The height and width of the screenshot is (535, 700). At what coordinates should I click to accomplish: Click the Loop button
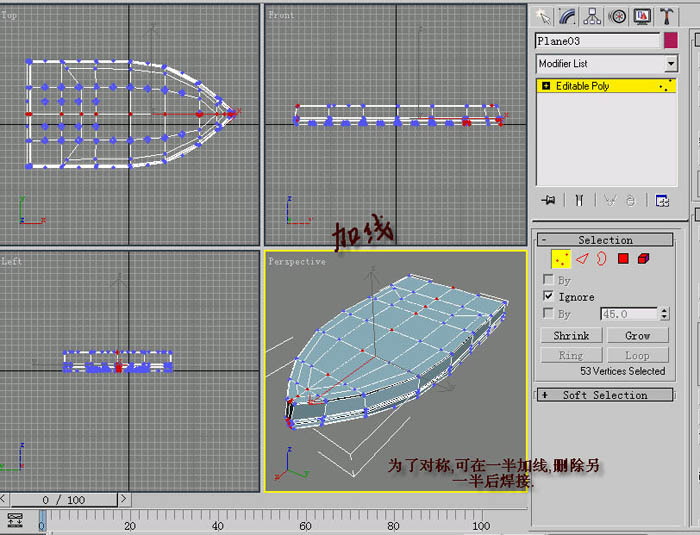click(x=638, y=355)
